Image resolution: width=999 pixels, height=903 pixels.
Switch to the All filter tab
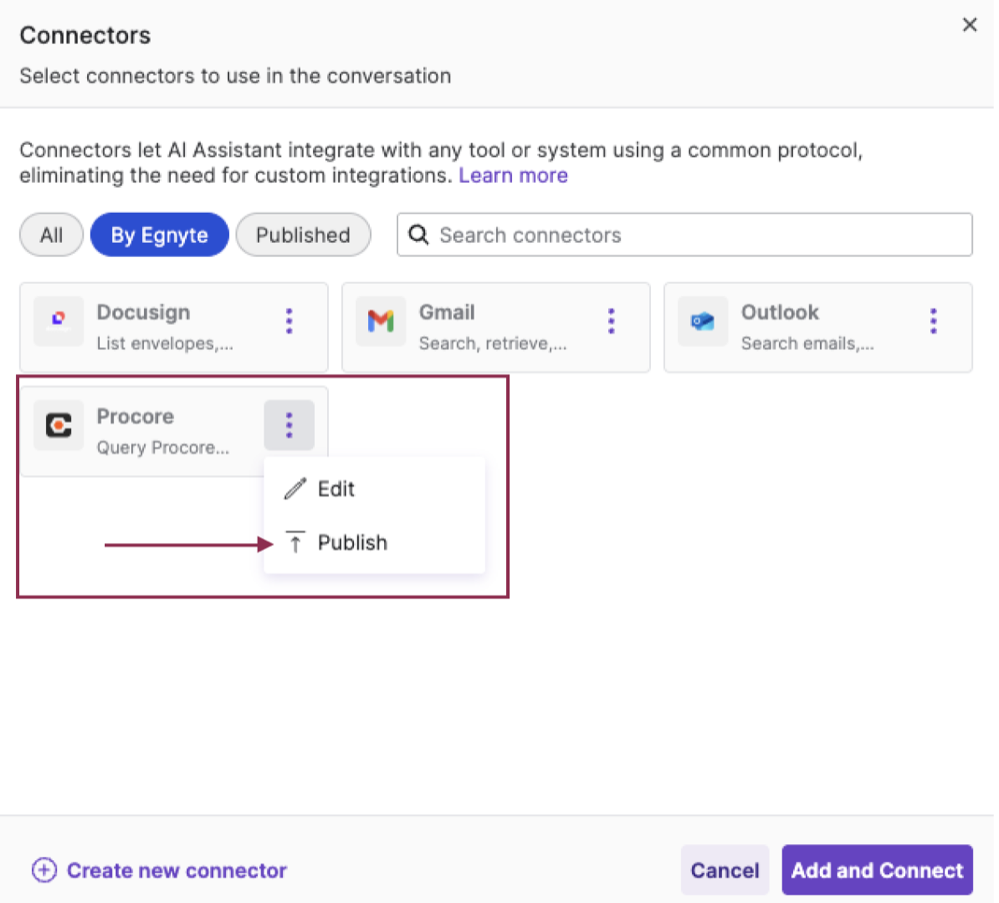coord(51,235)
